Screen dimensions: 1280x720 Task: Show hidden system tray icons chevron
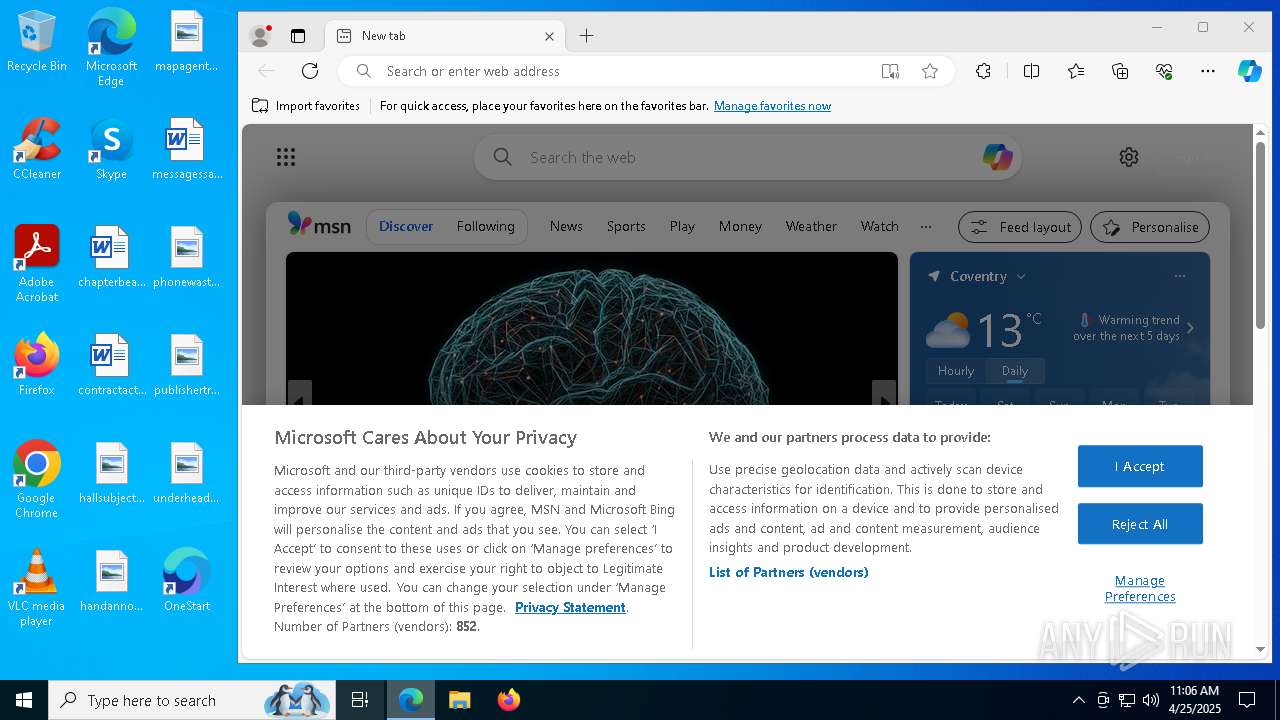(1078, 700)
